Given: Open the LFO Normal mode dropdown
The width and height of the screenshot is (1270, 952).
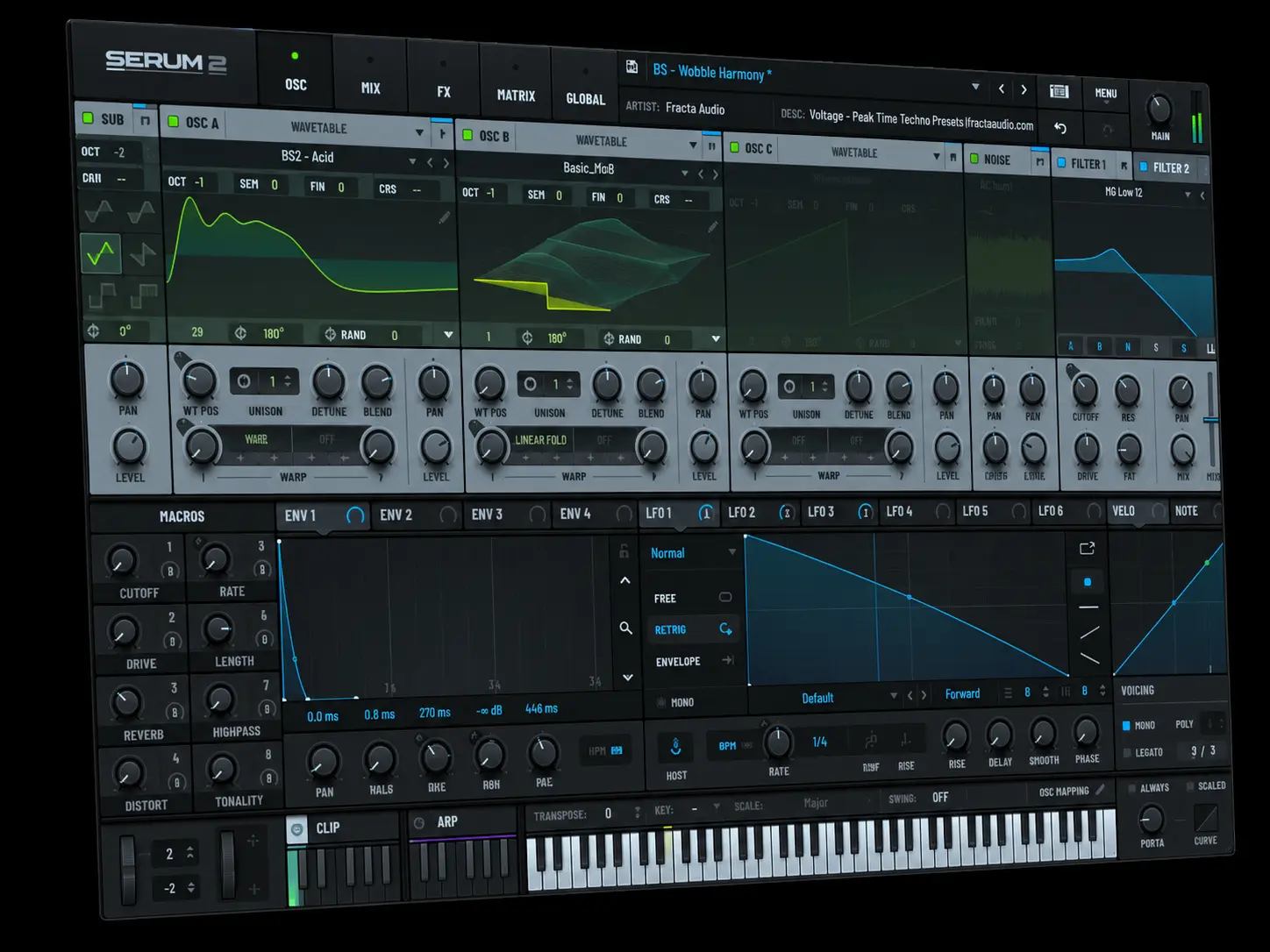Looking at the screenshot, I should point(732,552).
